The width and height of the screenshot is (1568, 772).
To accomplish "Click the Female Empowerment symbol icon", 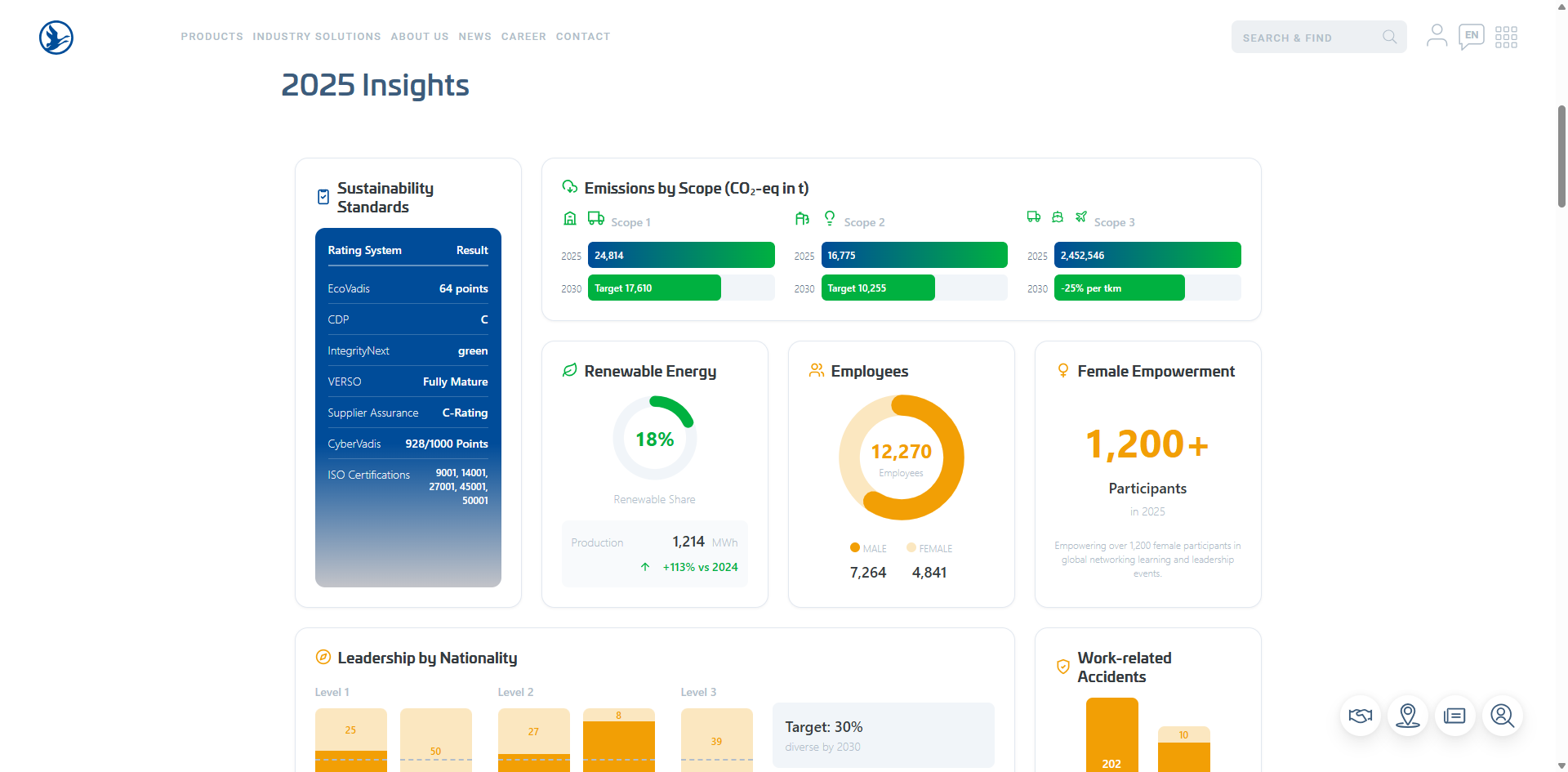I will [x=1063, y=370].
